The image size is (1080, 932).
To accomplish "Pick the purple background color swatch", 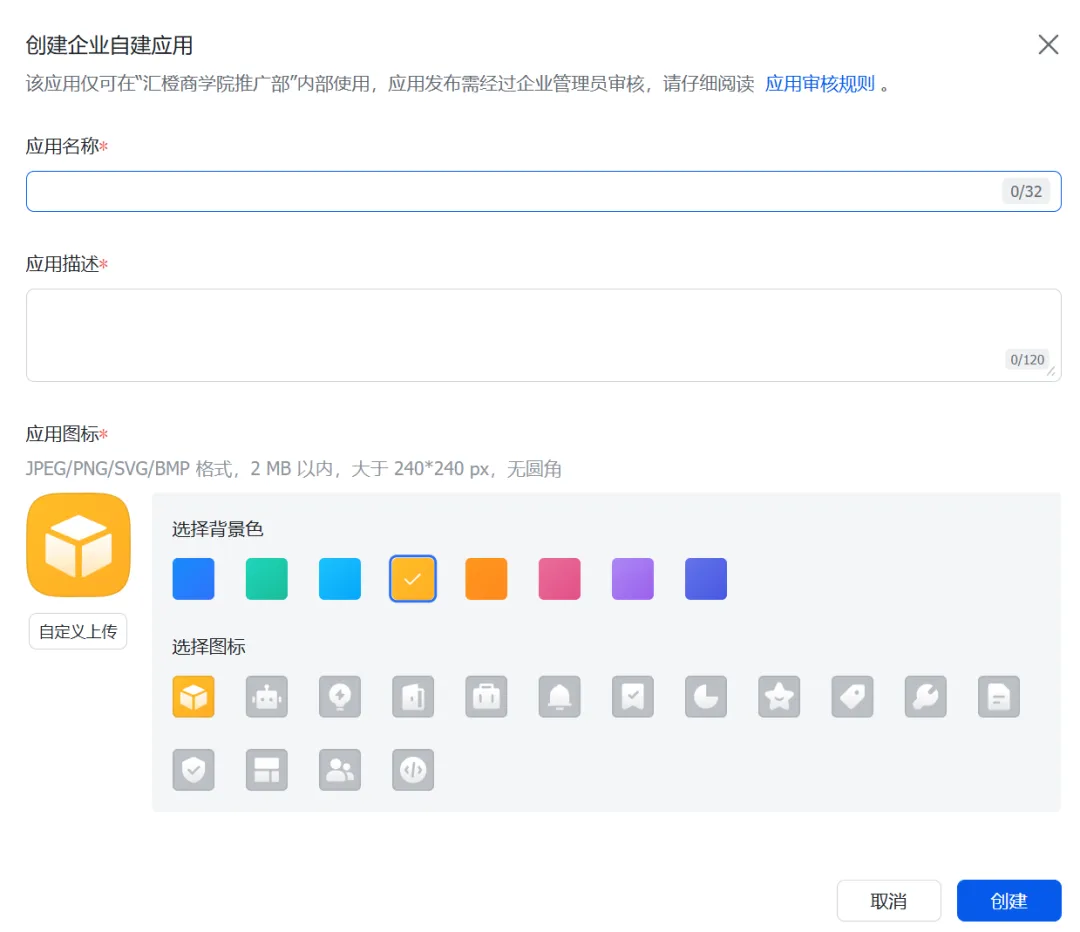I will point(633,579).
